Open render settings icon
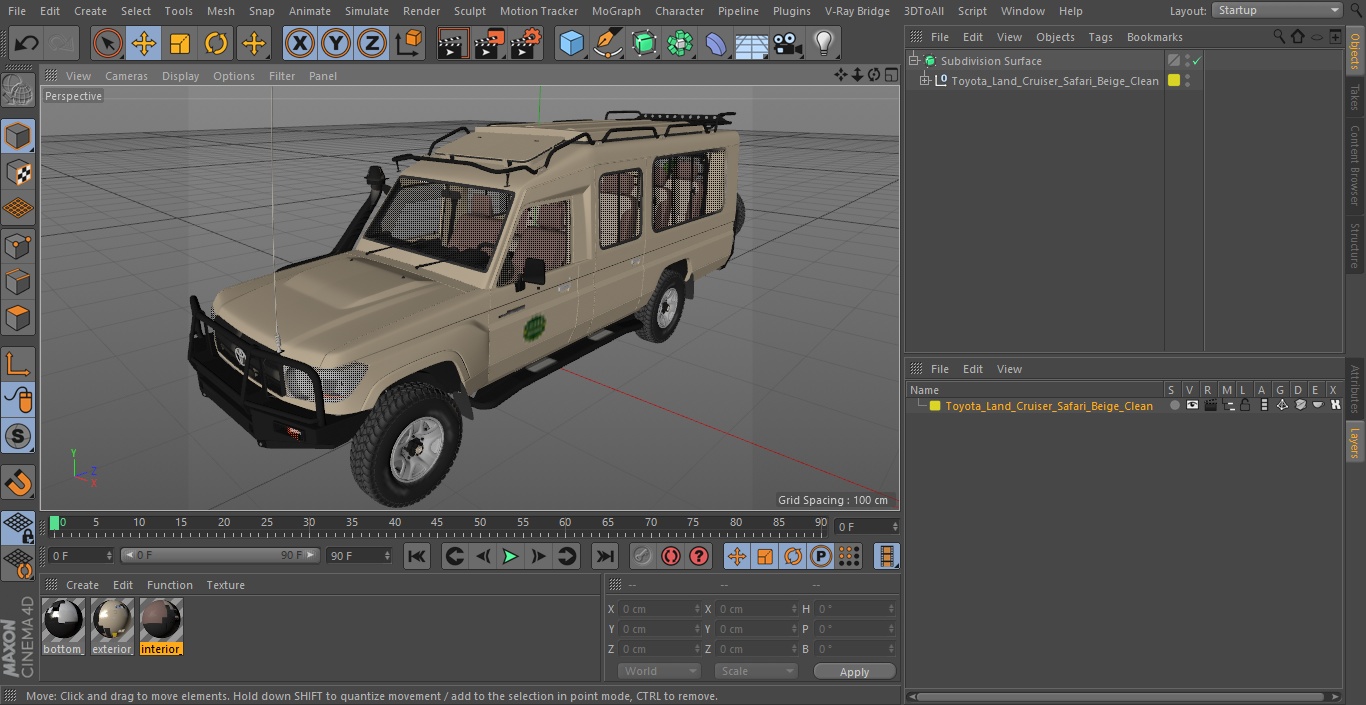 (x=526, y=43)
